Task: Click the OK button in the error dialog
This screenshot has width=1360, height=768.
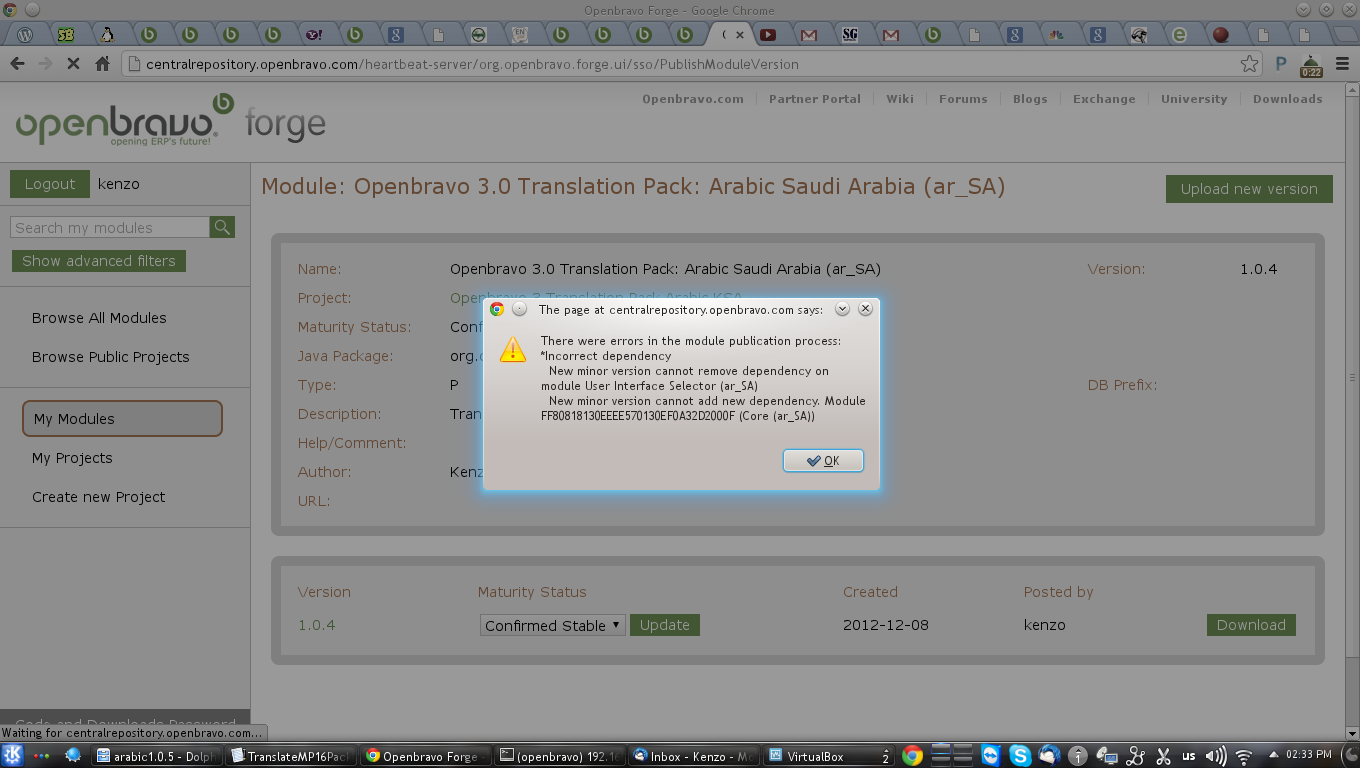Action: 823,461
